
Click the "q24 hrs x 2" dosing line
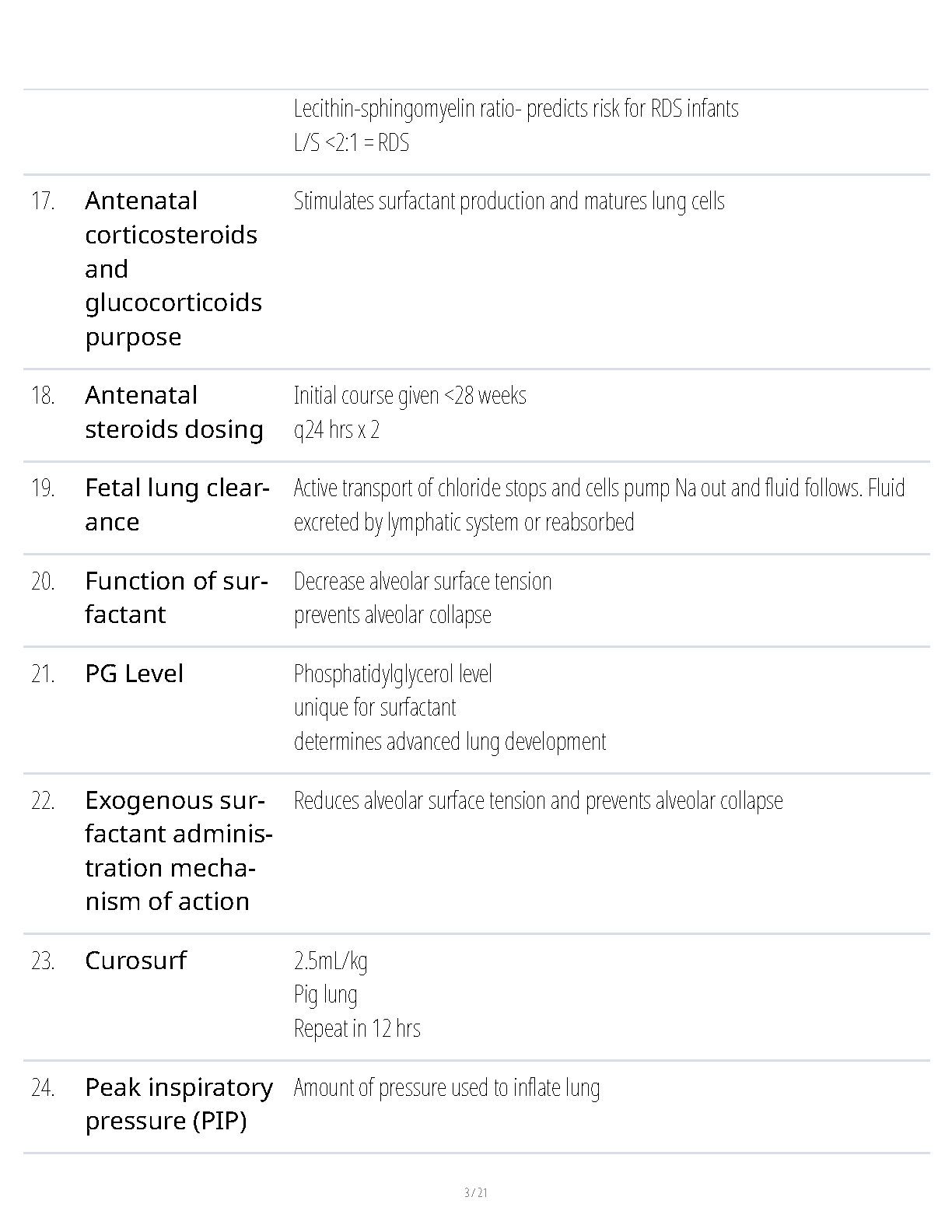(x=337, y=430)
